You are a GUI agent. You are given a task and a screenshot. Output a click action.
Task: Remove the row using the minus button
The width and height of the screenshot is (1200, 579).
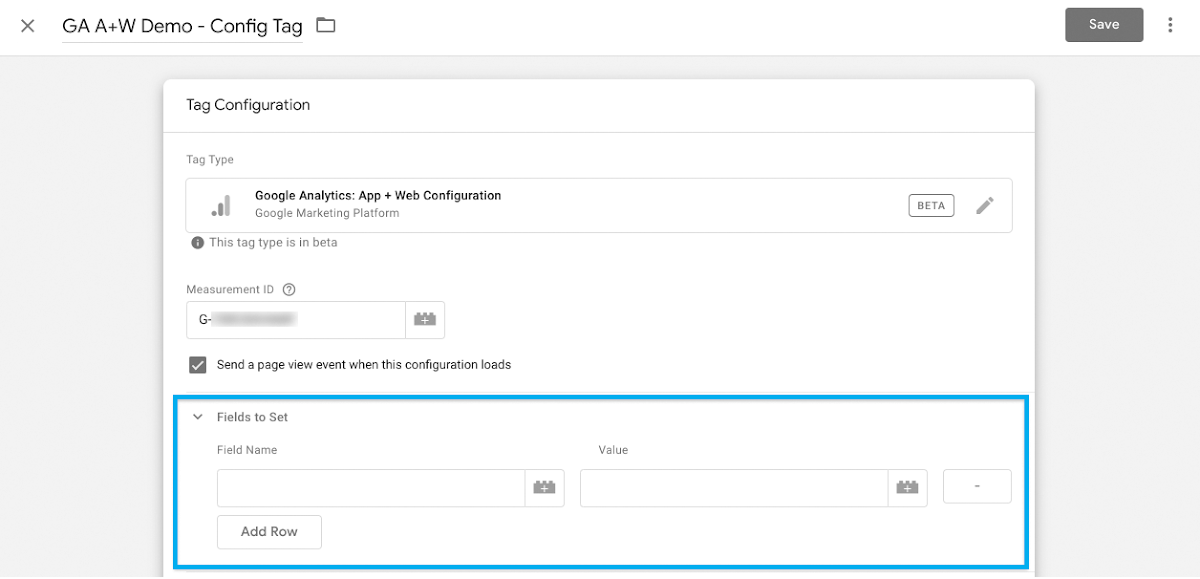tap(977, 487)
